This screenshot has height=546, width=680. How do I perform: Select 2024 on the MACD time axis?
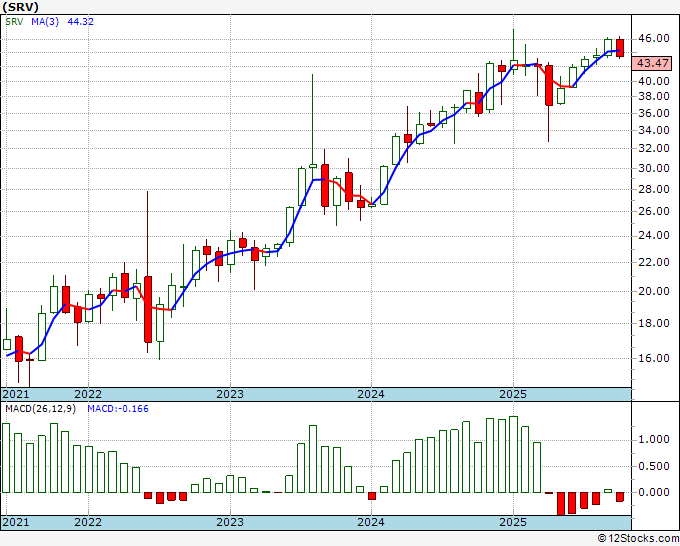coord(371,522)
